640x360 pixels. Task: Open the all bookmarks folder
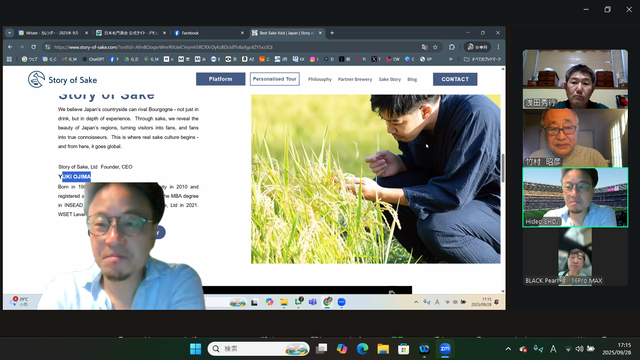click(x=482, y=59)
